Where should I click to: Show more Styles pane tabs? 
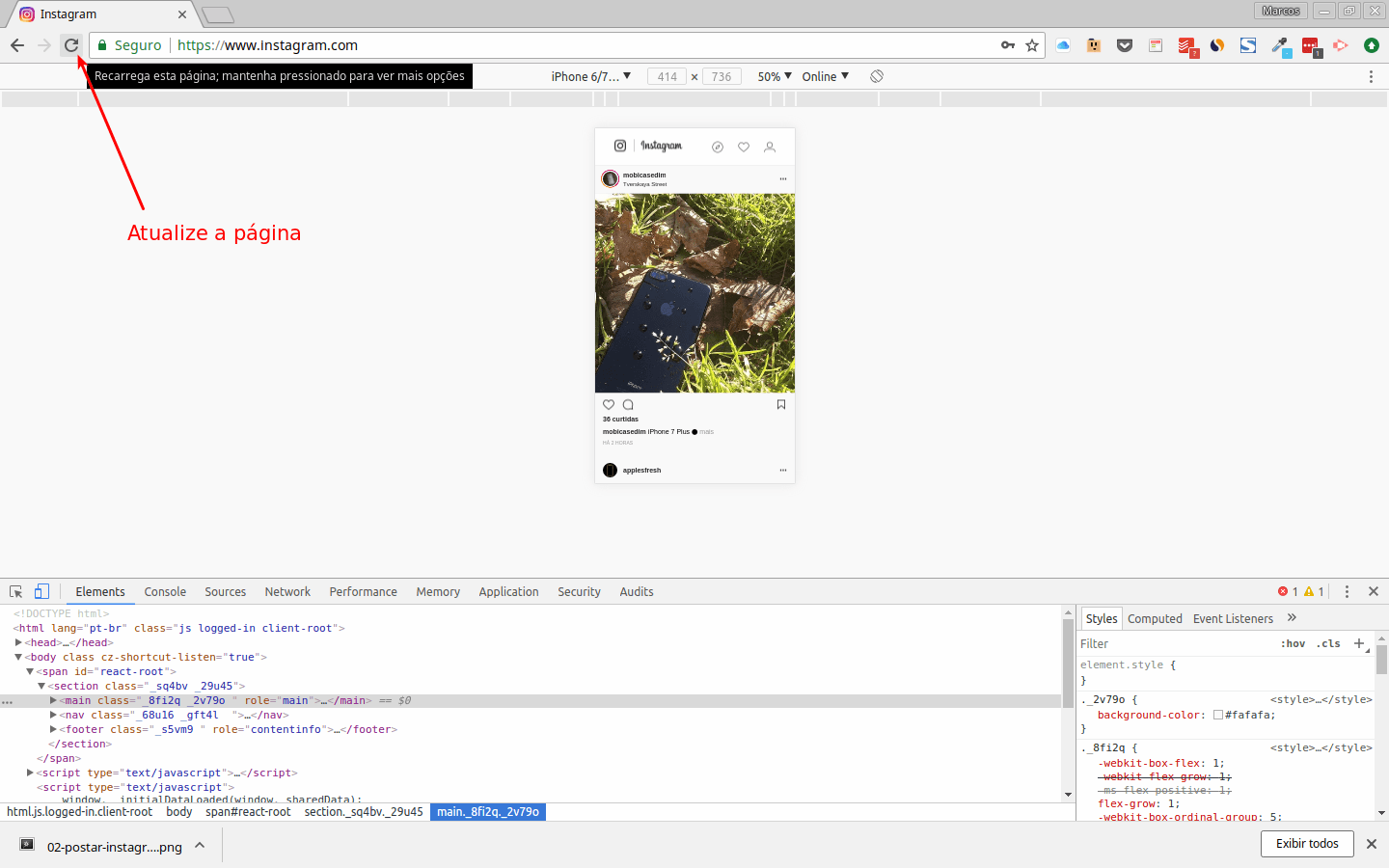tap(1292, 618)
